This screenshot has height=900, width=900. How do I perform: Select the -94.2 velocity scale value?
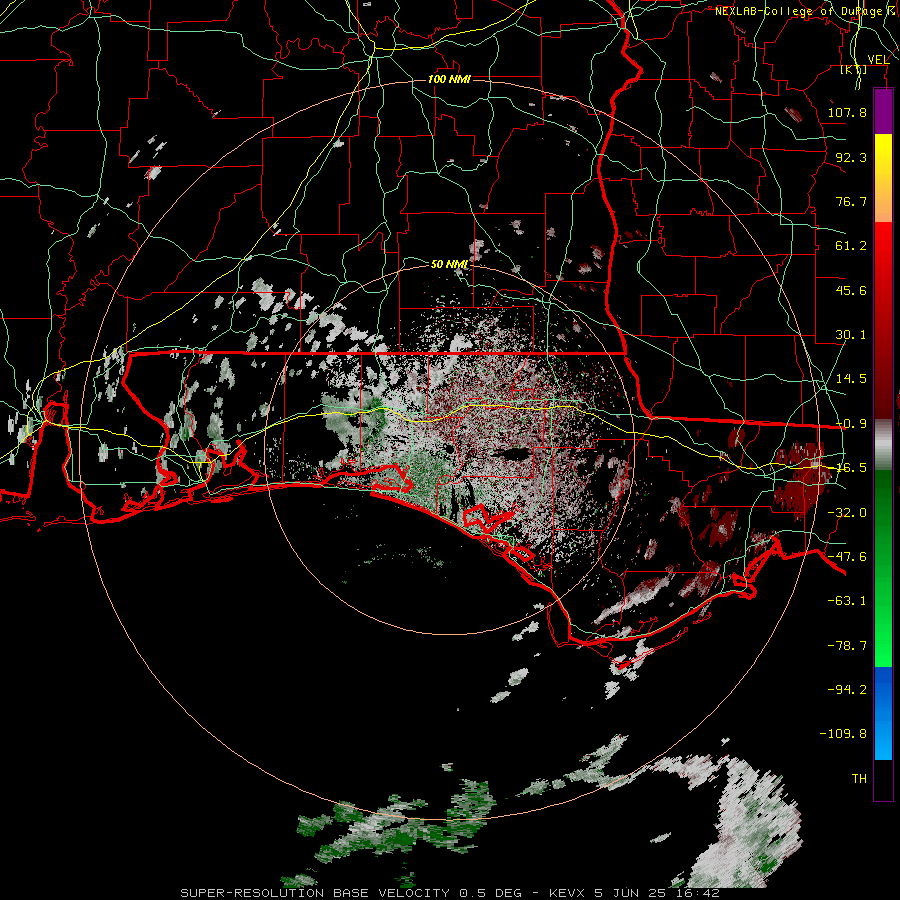pos(847,689)
